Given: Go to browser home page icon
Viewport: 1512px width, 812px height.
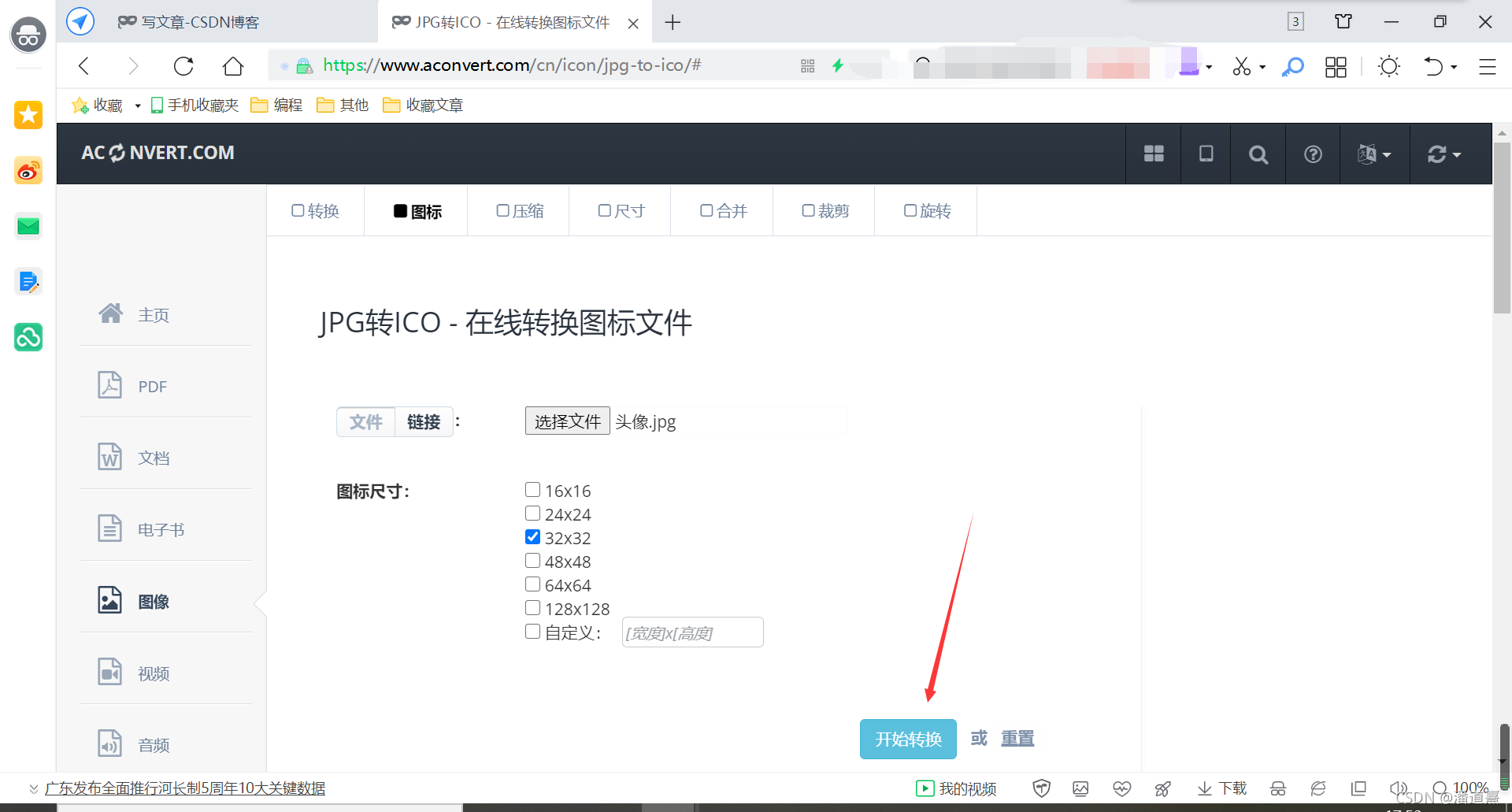Looking at the screenshot, I should pyautogui.click(x=233, y=66).
